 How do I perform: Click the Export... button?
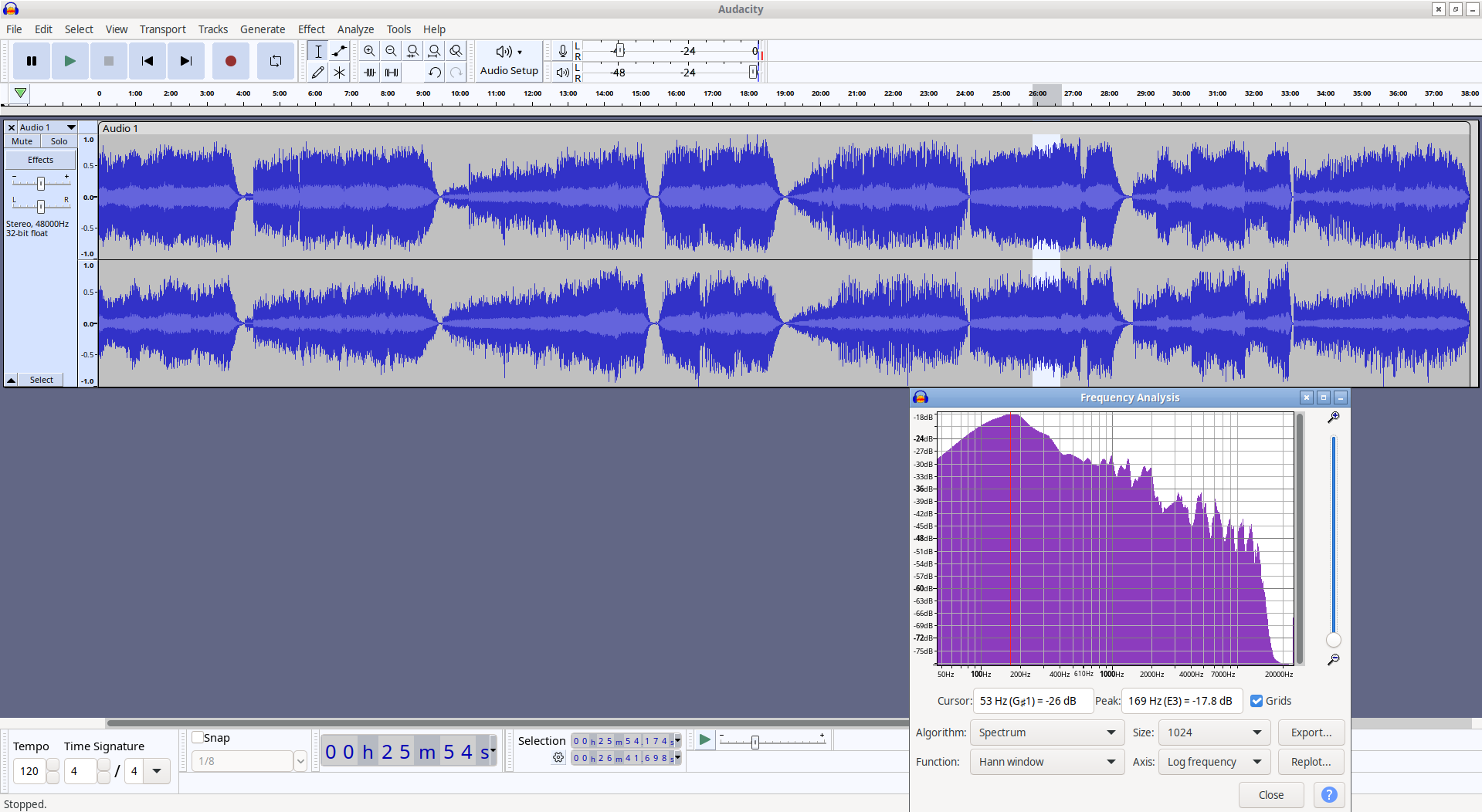[x=1311, y=732]
